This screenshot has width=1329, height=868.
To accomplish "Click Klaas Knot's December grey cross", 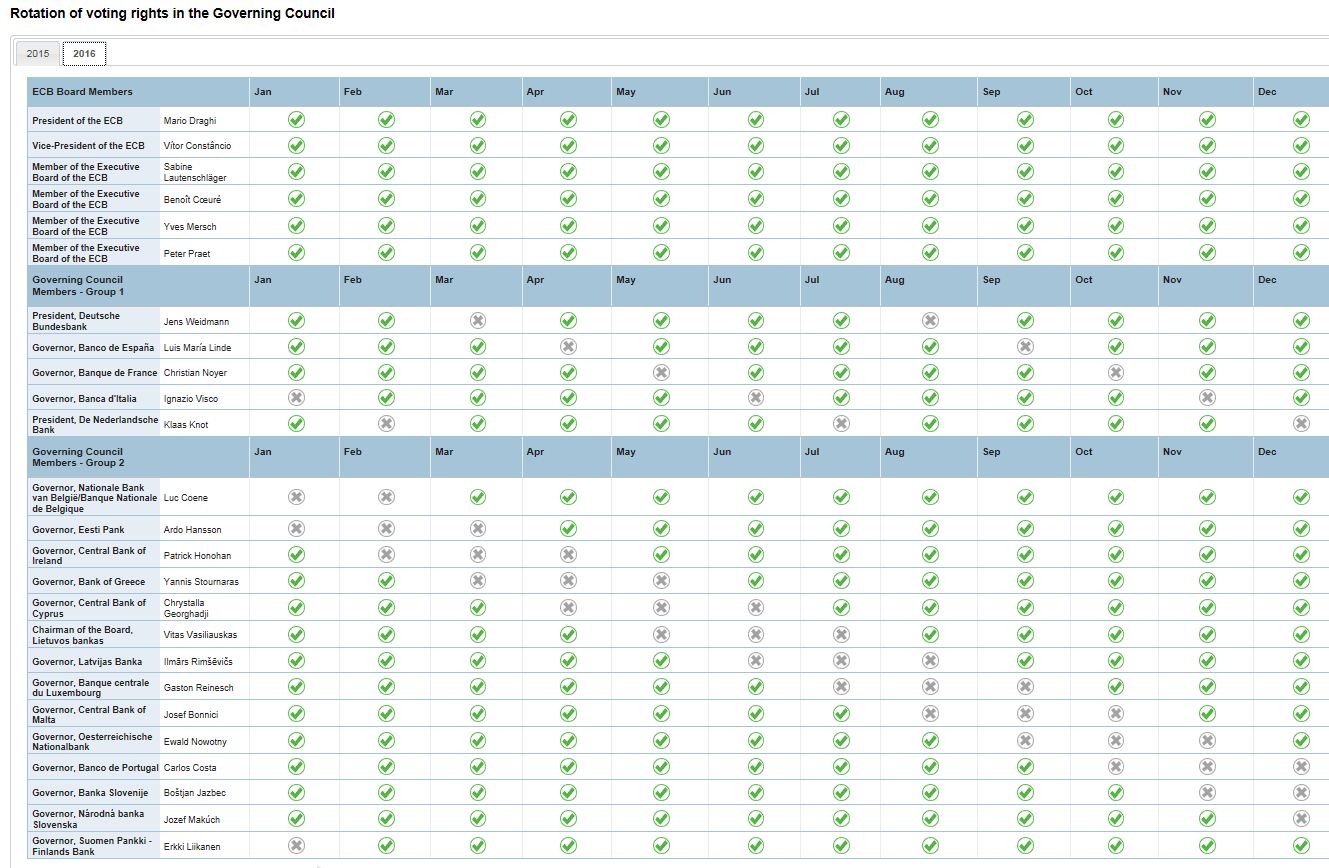I will click(1301, 423).
